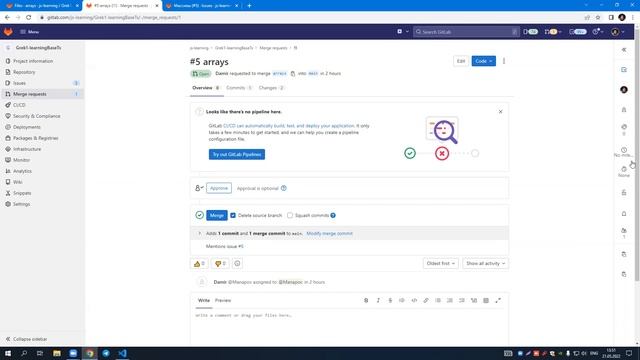Switch to comment Preview tab

click(223, 300)
